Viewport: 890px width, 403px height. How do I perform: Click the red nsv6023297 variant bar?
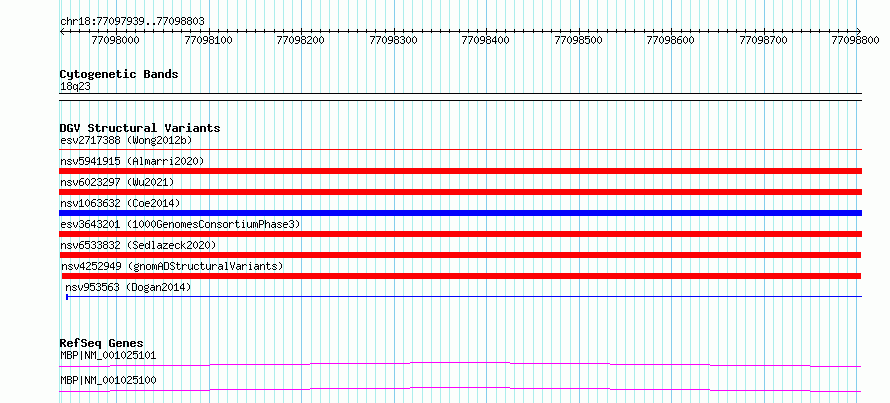(x=460, y=192)
